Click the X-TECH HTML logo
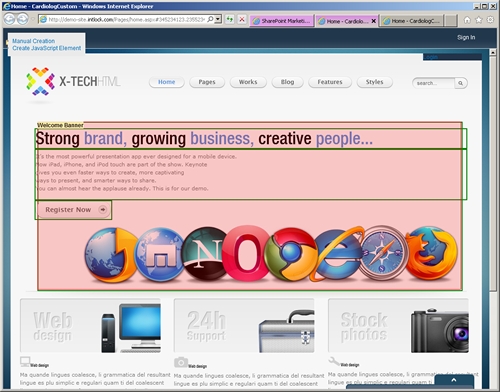This screenshot has height=392, width=500. tap(73, 81)
